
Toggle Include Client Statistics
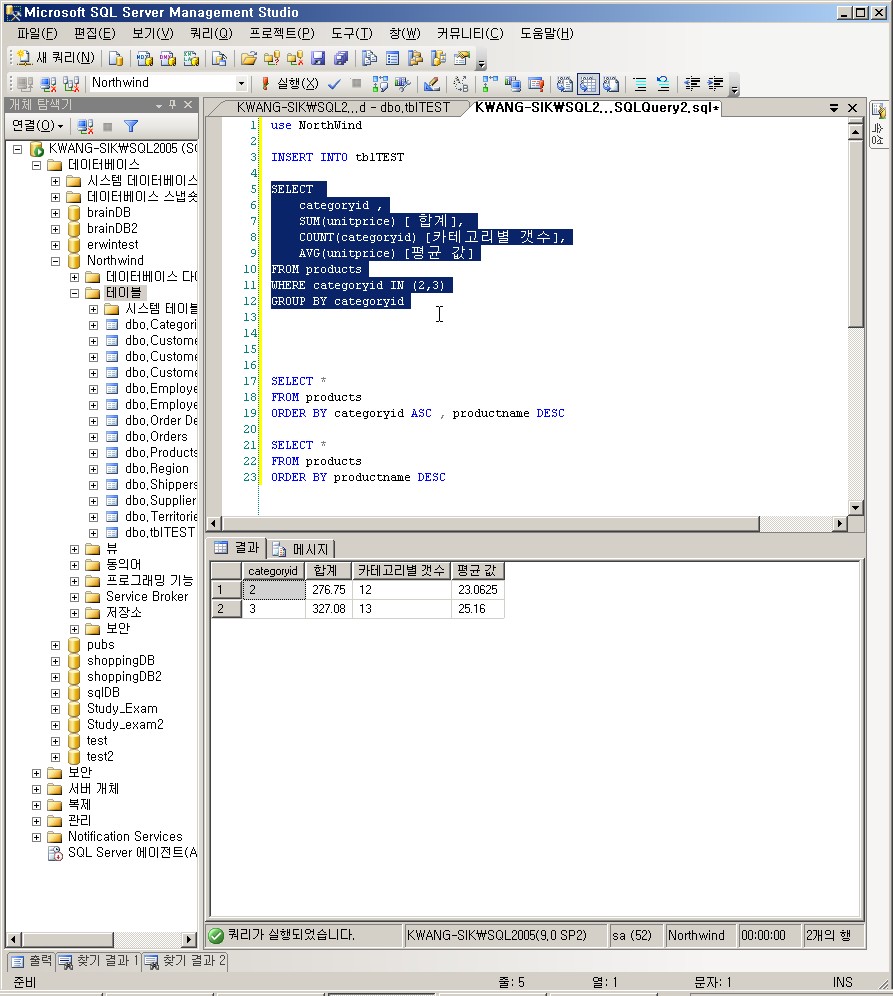pos(513,83)
